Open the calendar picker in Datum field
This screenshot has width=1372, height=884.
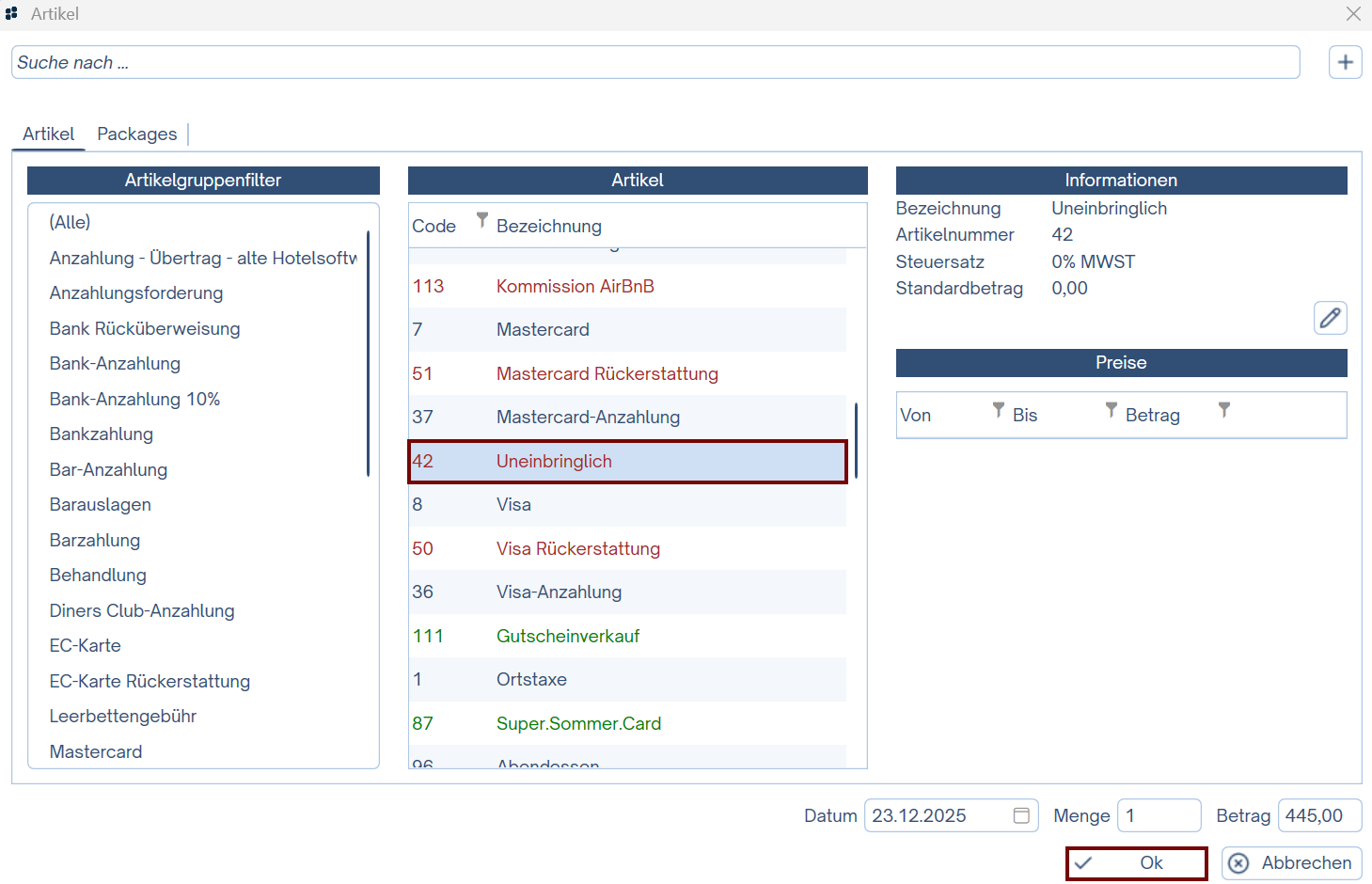tap(1021, 815)
